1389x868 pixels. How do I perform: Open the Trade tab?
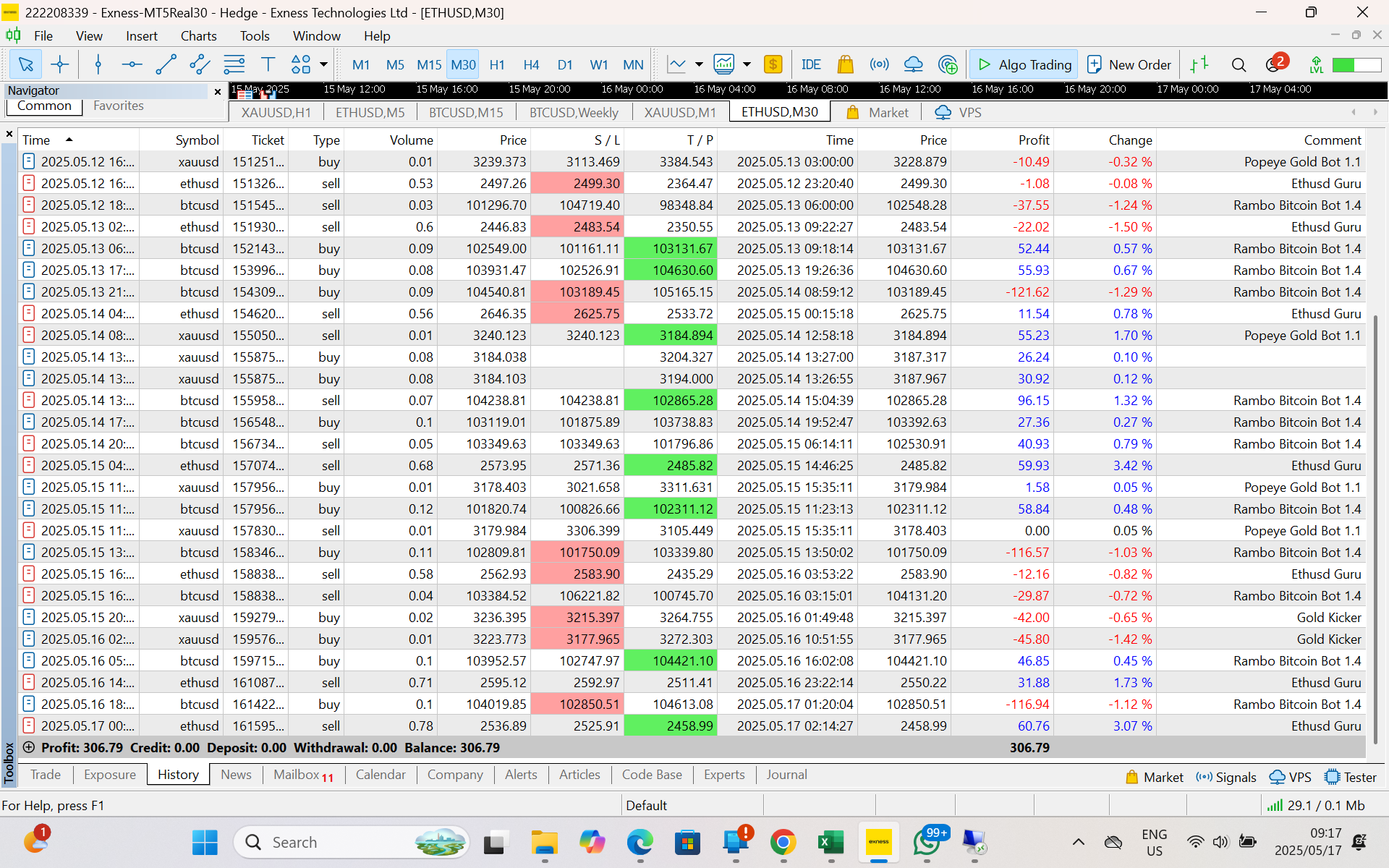click(46, 775)
